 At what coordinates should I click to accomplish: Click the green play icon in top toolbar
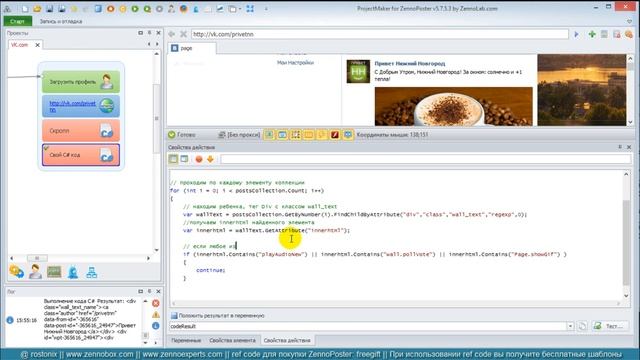135,9
